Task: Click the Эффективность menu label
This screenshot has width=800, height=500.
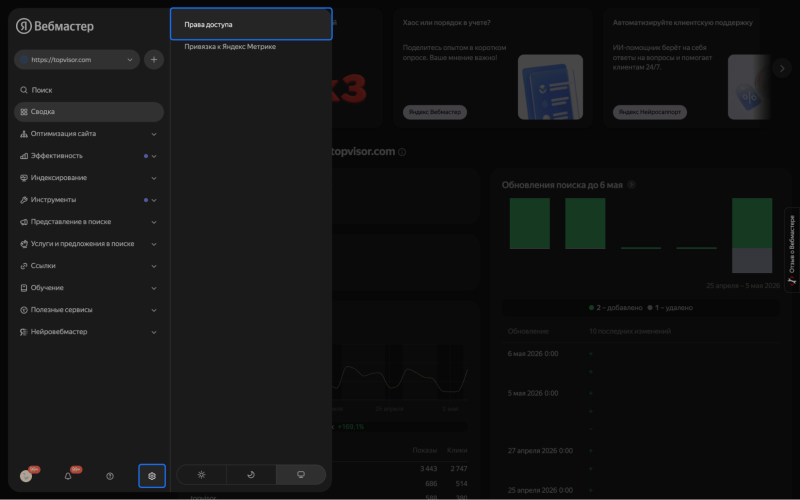Action: (57, 156)
